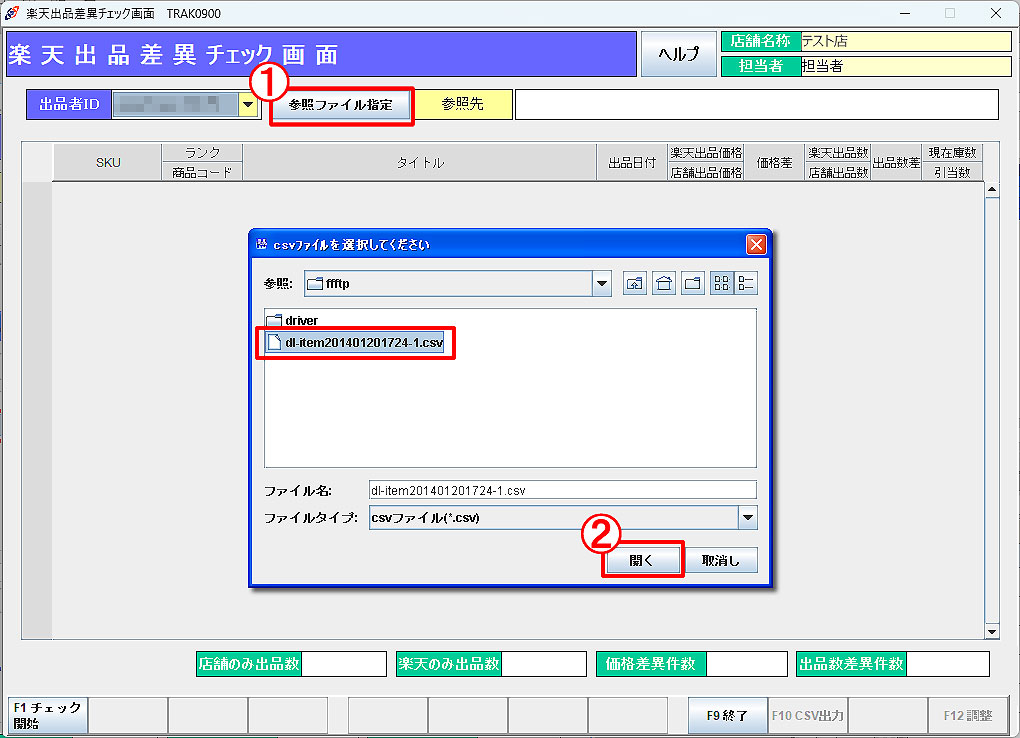Click the 参照ファイル指定 button
The height and width of the screenshot is (738, 1020).
pos(341,105)
